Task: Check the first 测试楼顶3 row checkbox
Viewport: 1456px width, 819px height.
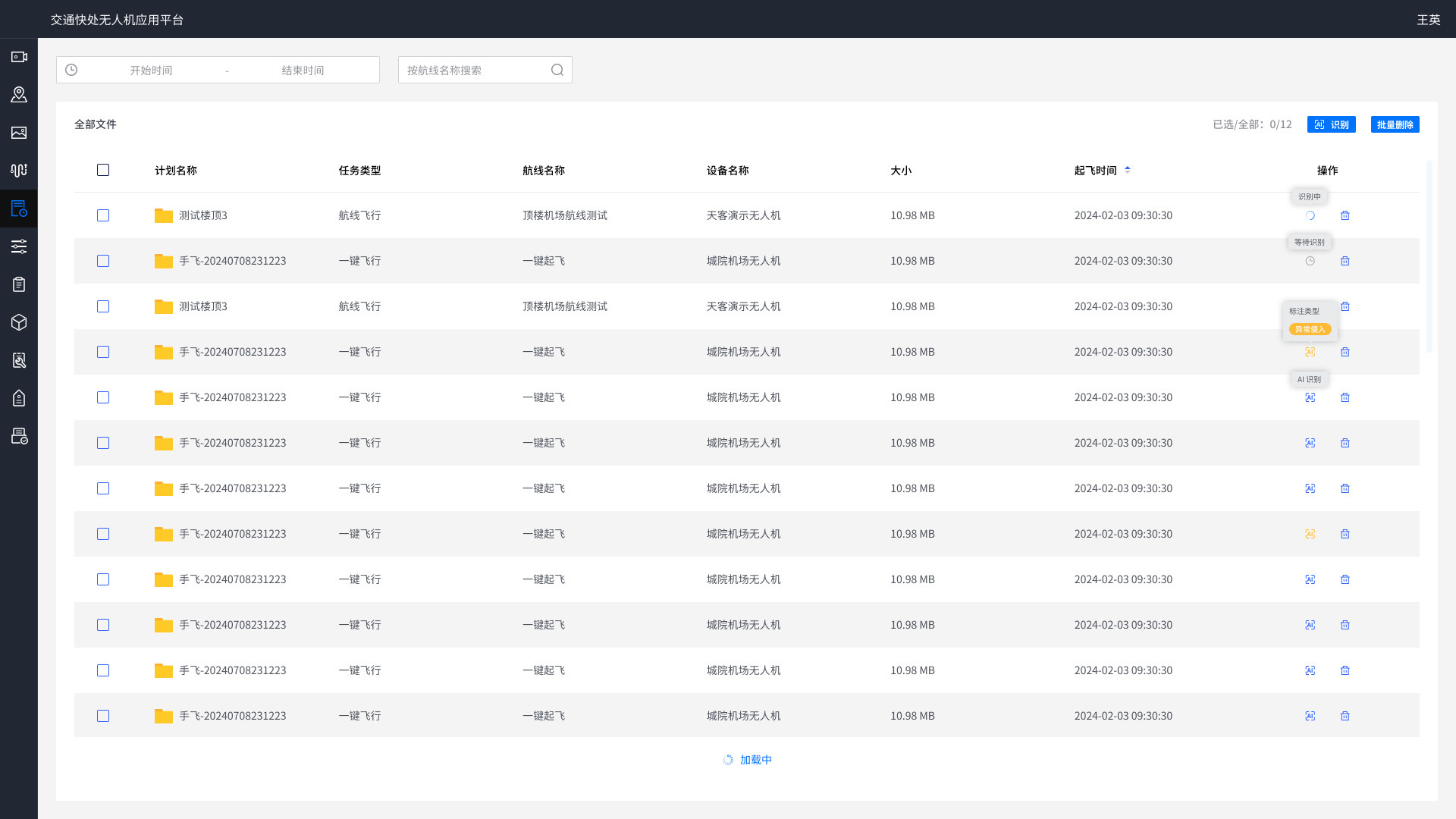Action: pyautogui.click(x=103, y=215)
